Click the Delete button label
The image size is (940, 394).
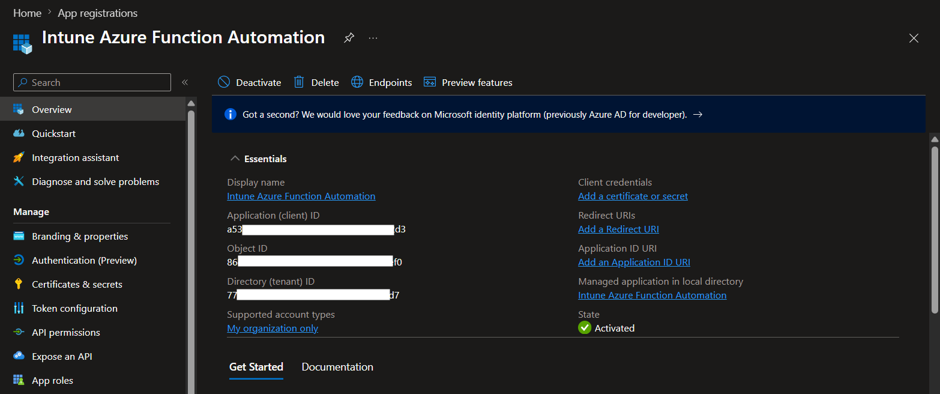pos(325,83)
